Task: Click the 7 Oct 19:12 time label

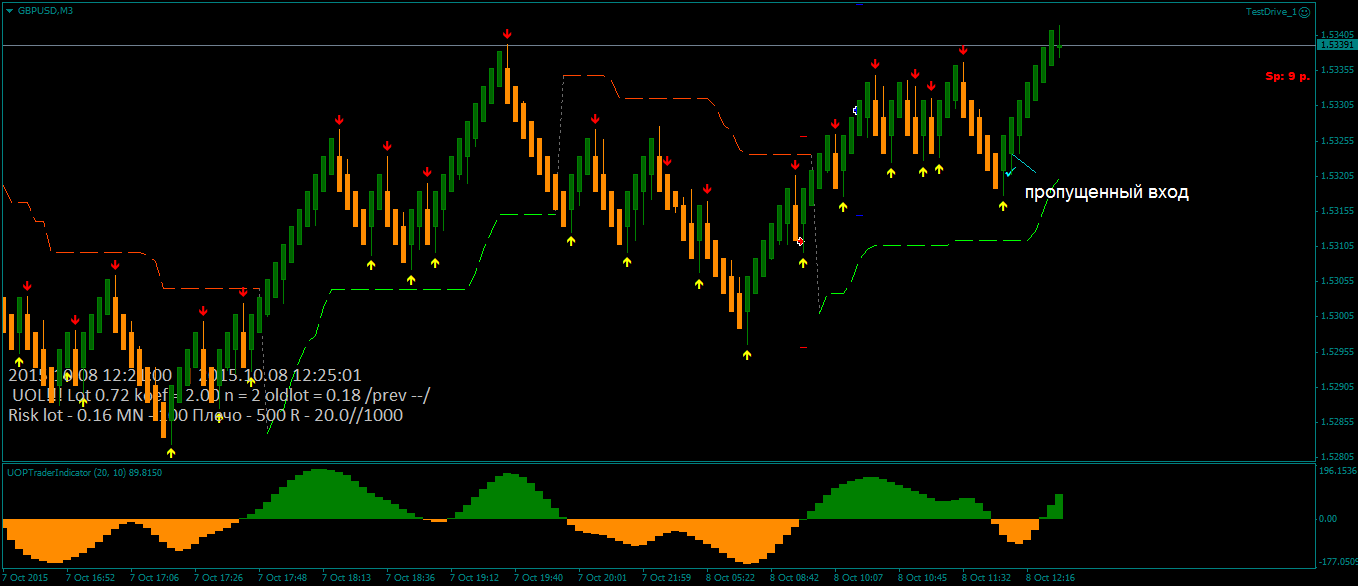Action: pos(475,577)
